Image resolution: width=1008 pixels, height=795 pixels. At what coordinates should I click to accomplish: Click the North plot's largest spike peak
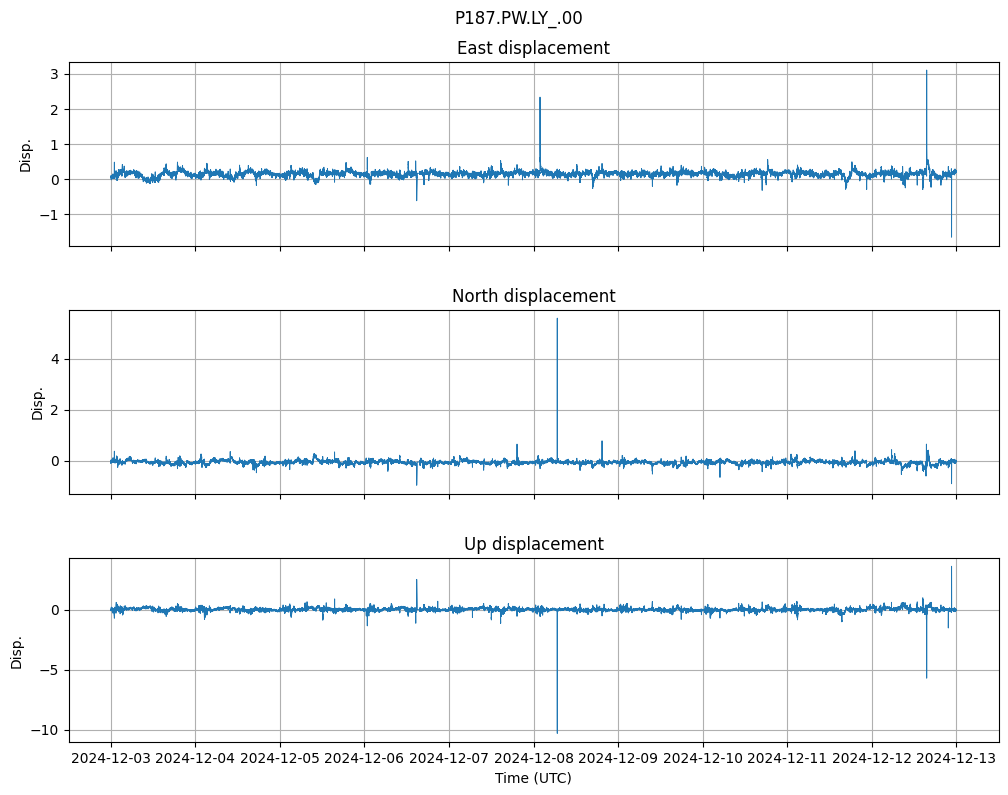(x=557, y=319)
